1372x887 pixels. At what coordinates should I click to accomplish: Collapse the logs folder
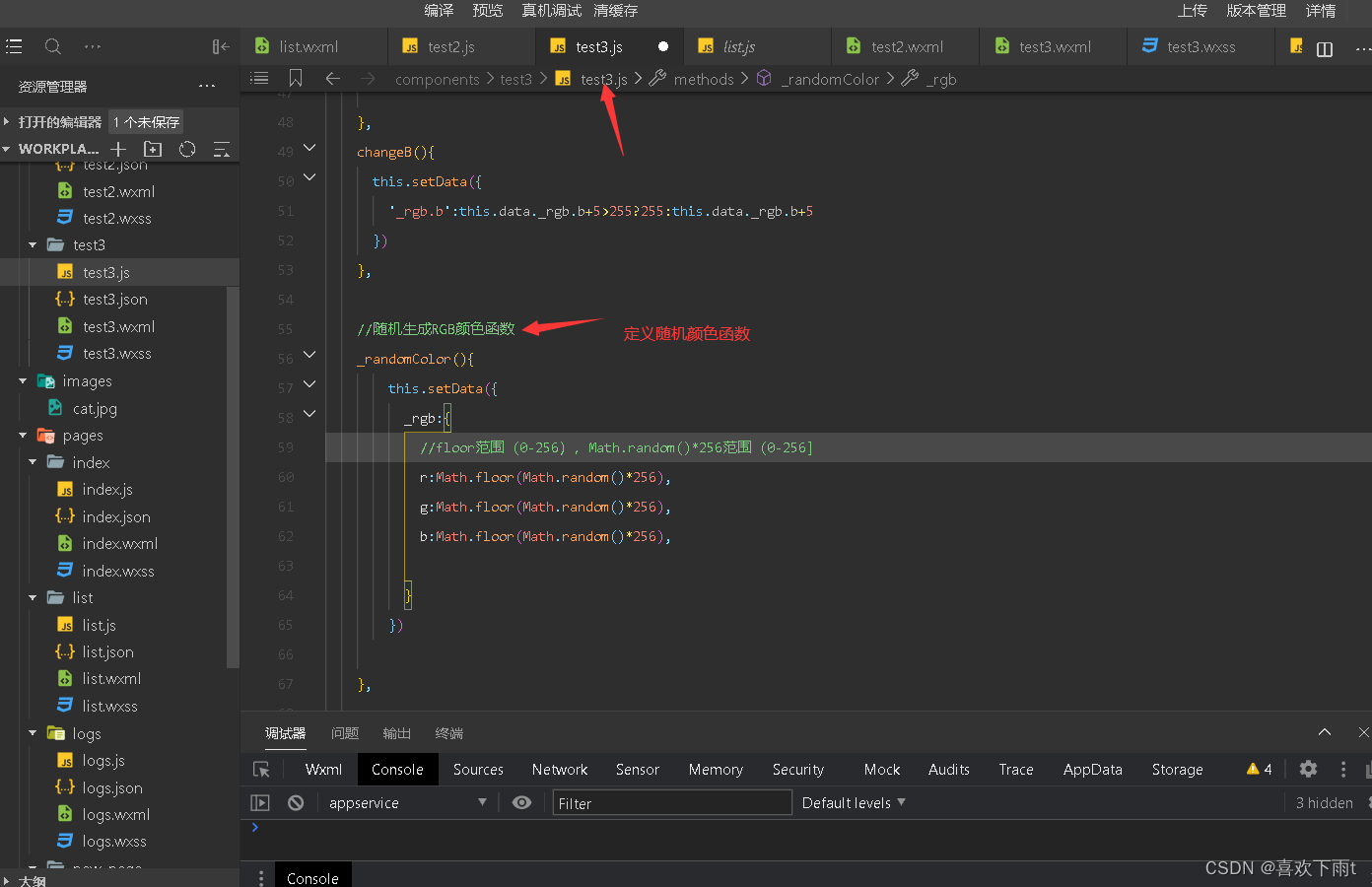[x=33, y=733]
